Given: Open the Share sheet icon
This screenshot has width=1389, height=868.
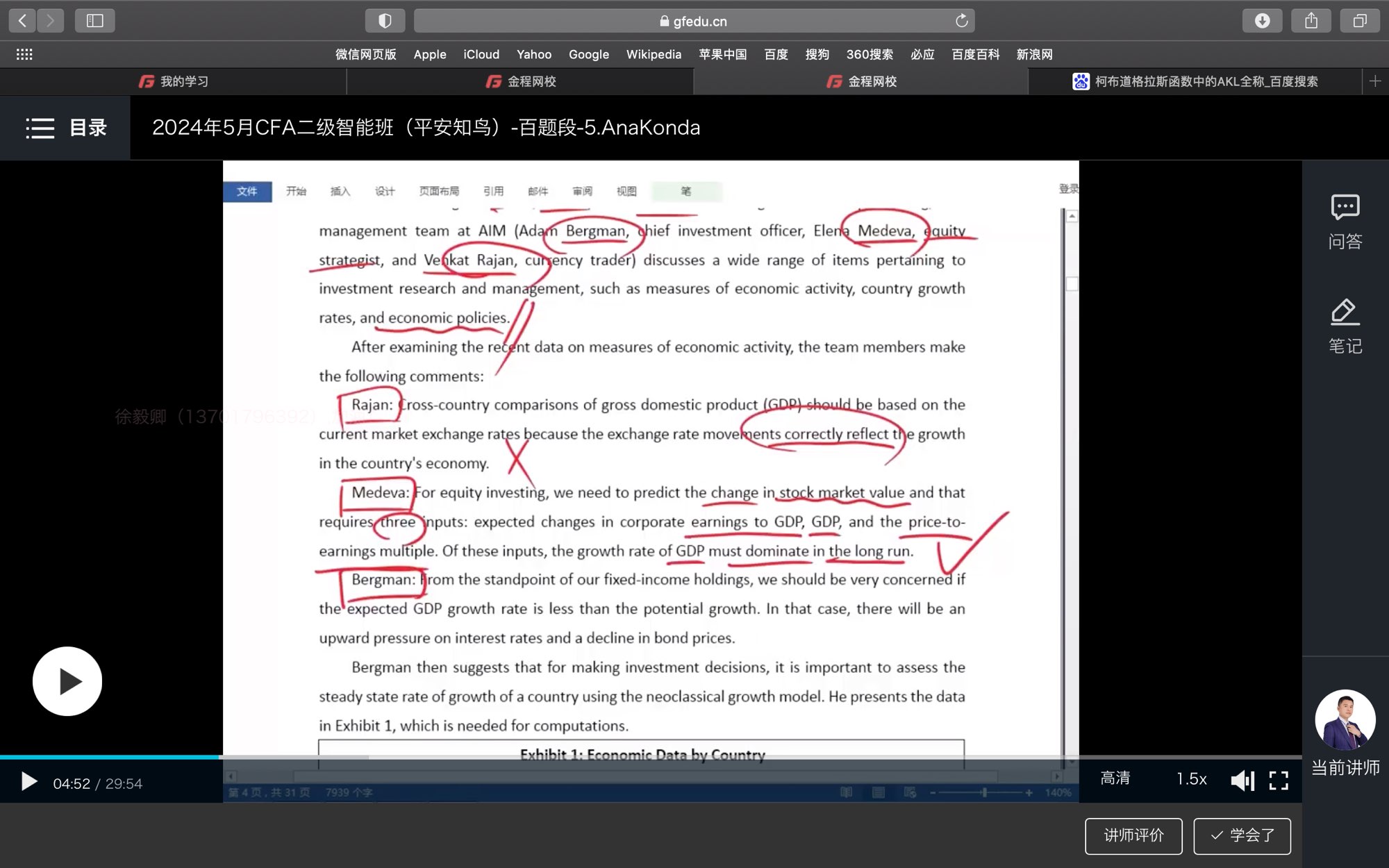Looking at the screenshot, I should (1311, 21).
